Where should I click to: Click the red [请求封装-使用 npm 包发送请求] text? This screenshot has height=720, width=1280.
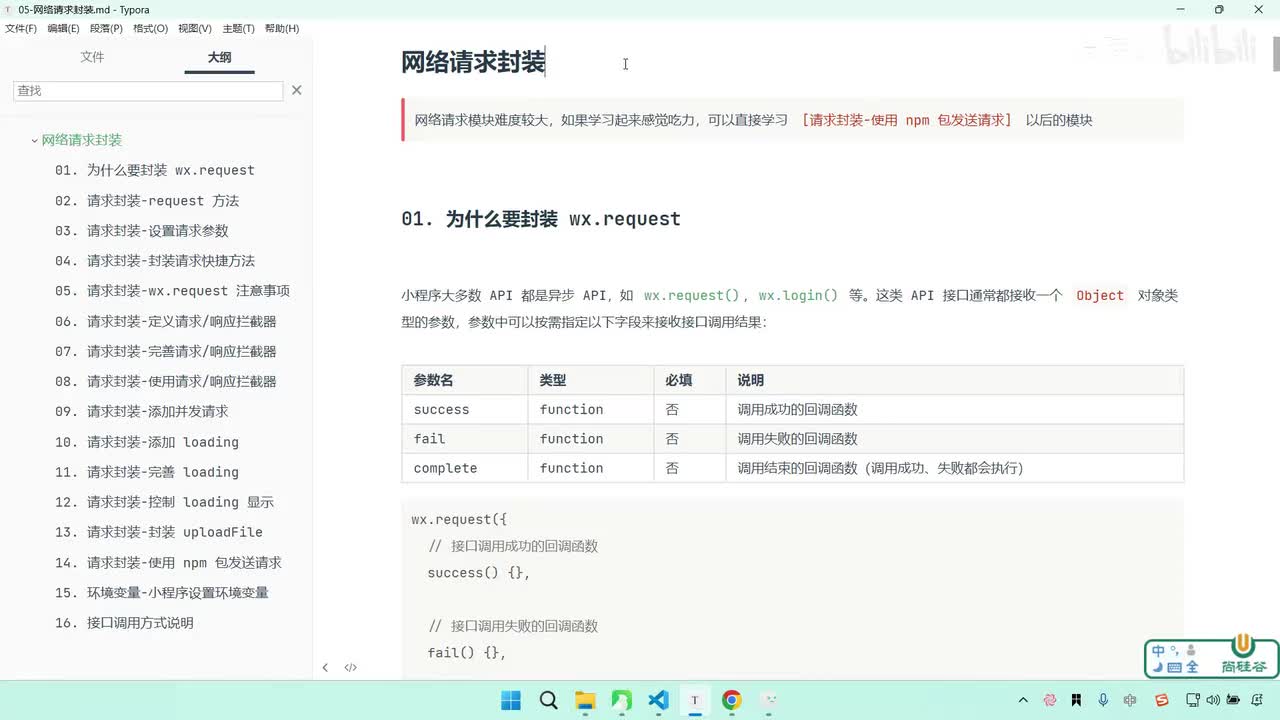(x=907, y=120)
